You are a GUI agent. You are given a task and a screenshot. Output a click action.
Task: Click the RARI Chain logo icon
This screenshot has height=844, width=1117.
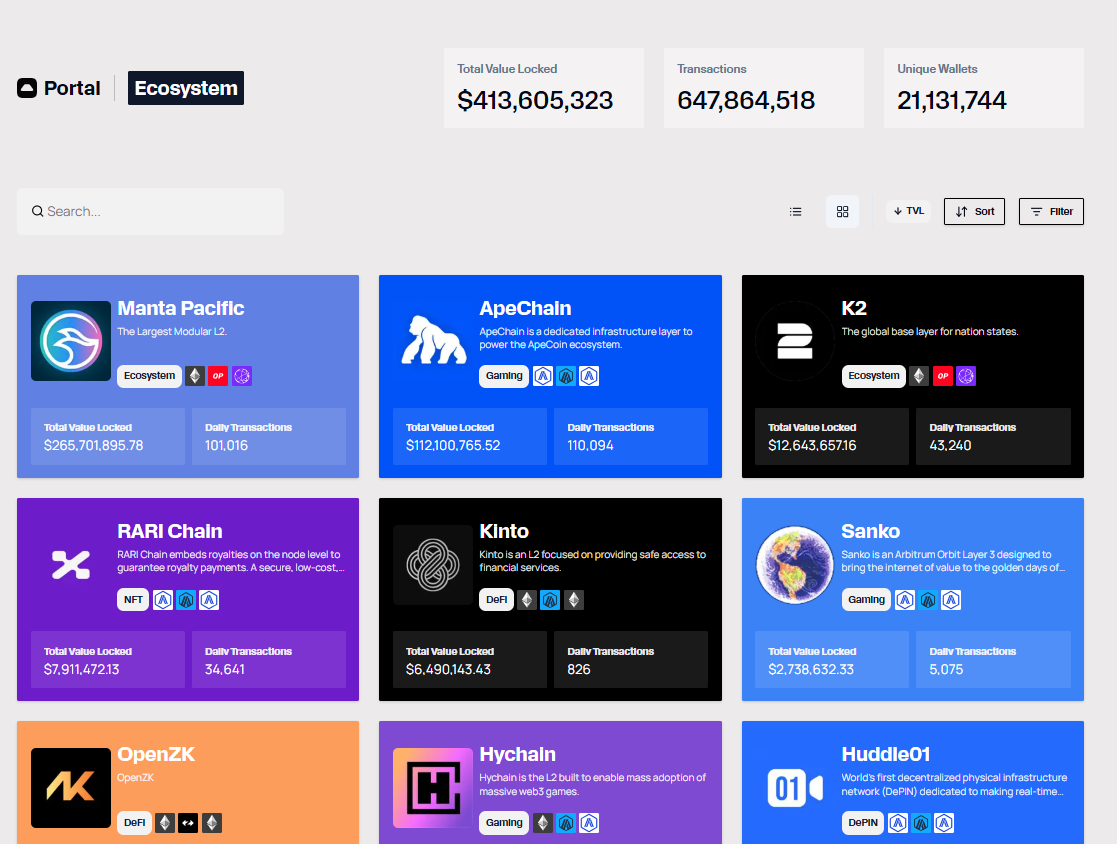pyautogui.click(x=71, y=564)
